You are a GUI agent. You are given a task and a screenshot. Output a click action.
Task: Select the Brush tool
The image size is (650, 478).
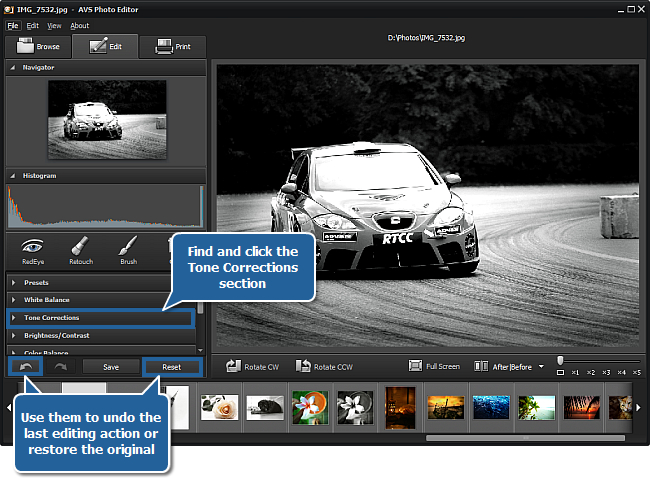click(129, 251)
